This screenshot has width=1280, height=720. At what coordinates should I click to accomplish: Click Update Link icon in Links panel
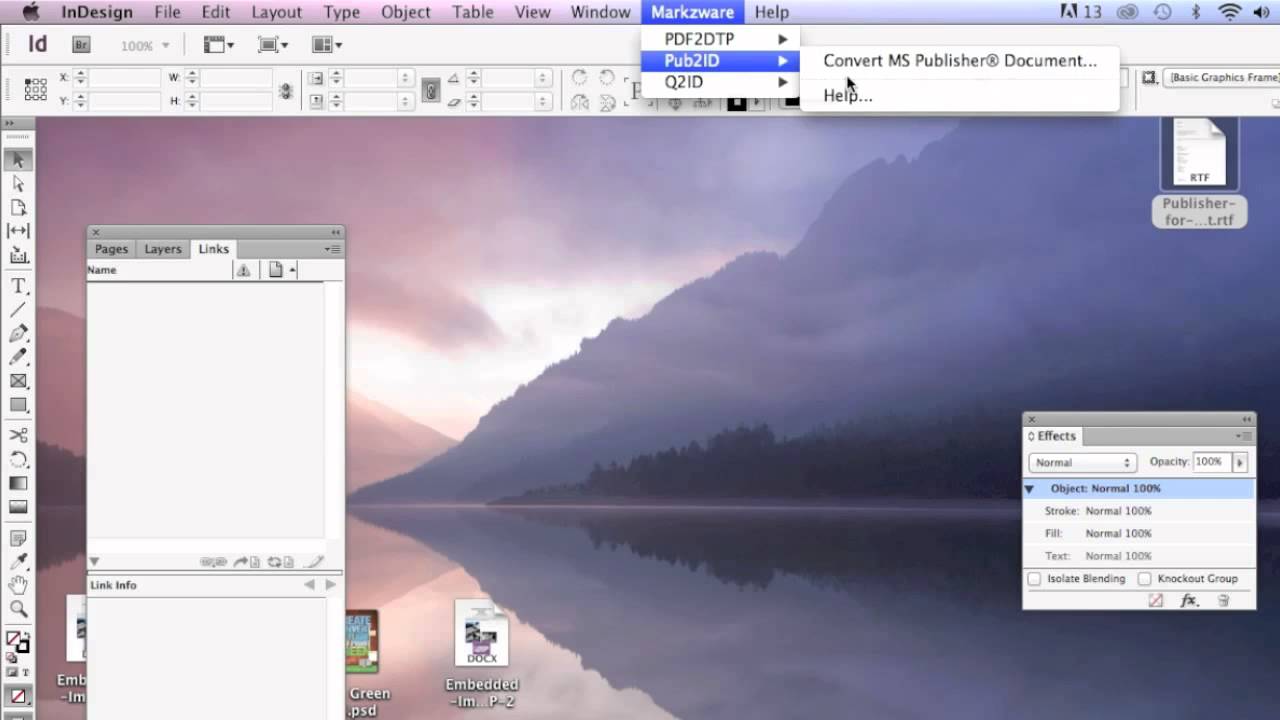(279, 562)
